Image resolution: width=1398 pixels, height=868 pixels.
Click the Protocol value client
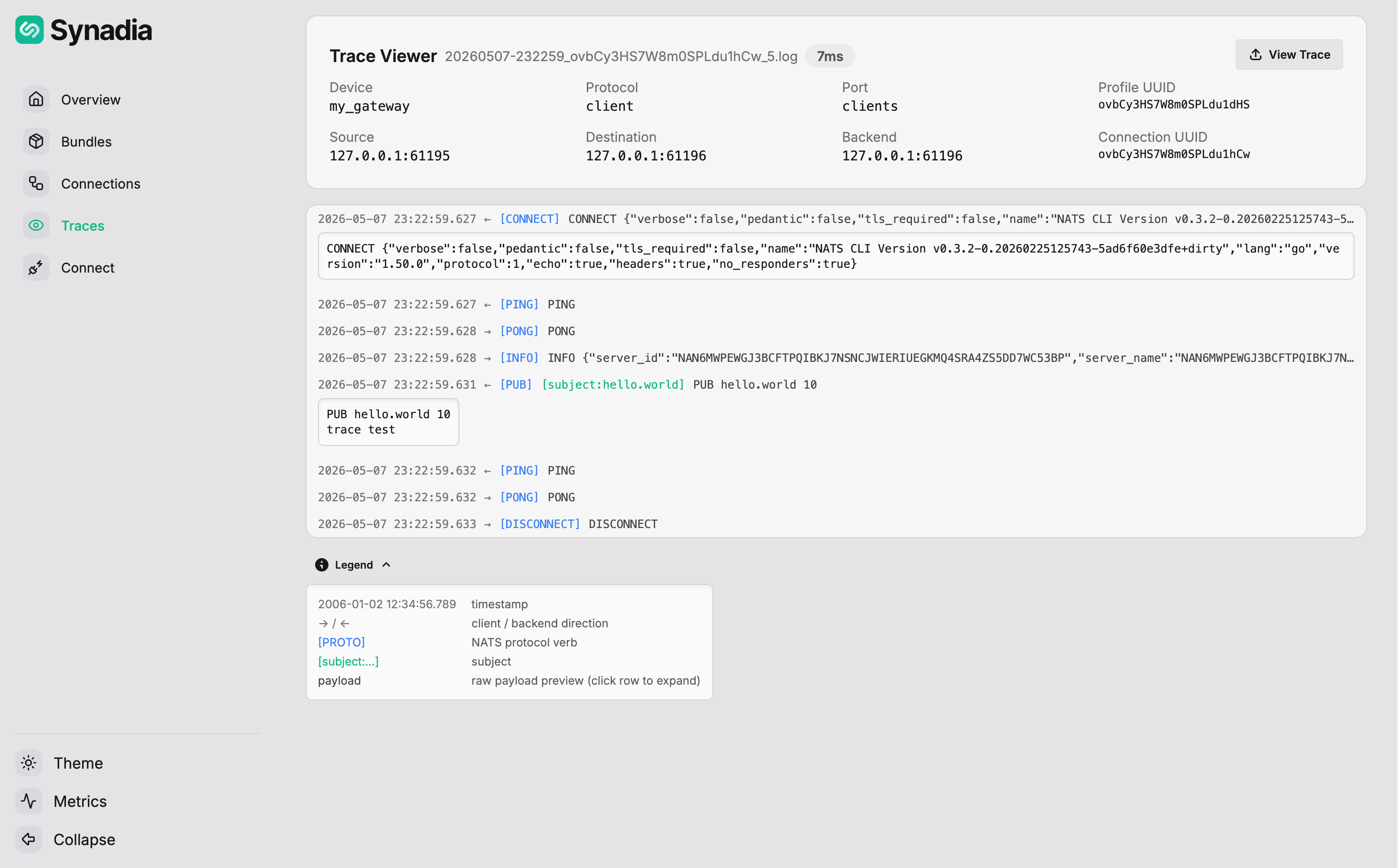[x=609, y=106]
